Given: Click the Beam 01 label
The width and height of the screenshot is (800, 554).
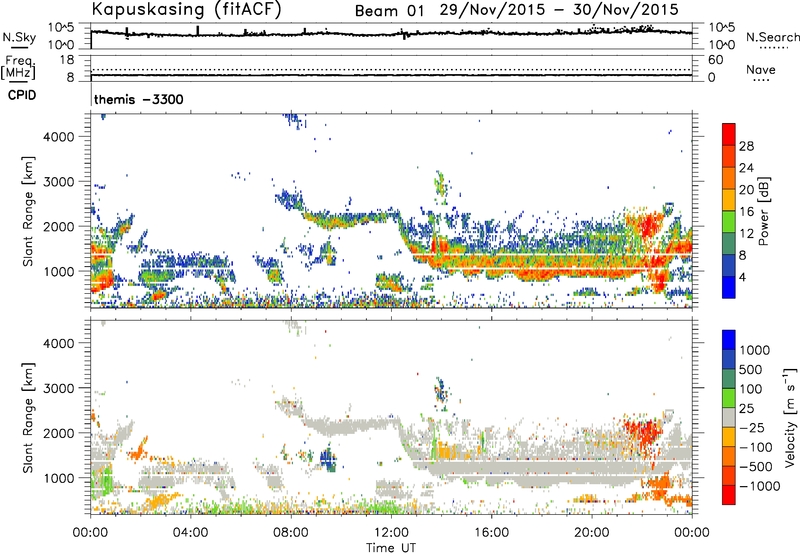Looking at the screenshot, I should (x=389, y=11).
